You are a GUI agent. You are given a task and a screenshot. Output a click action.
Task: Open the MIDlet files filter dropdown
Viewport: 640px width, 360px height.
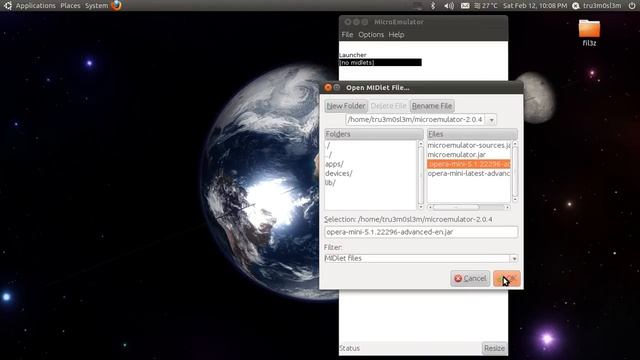pyautogui.click(x=514, y=258)
